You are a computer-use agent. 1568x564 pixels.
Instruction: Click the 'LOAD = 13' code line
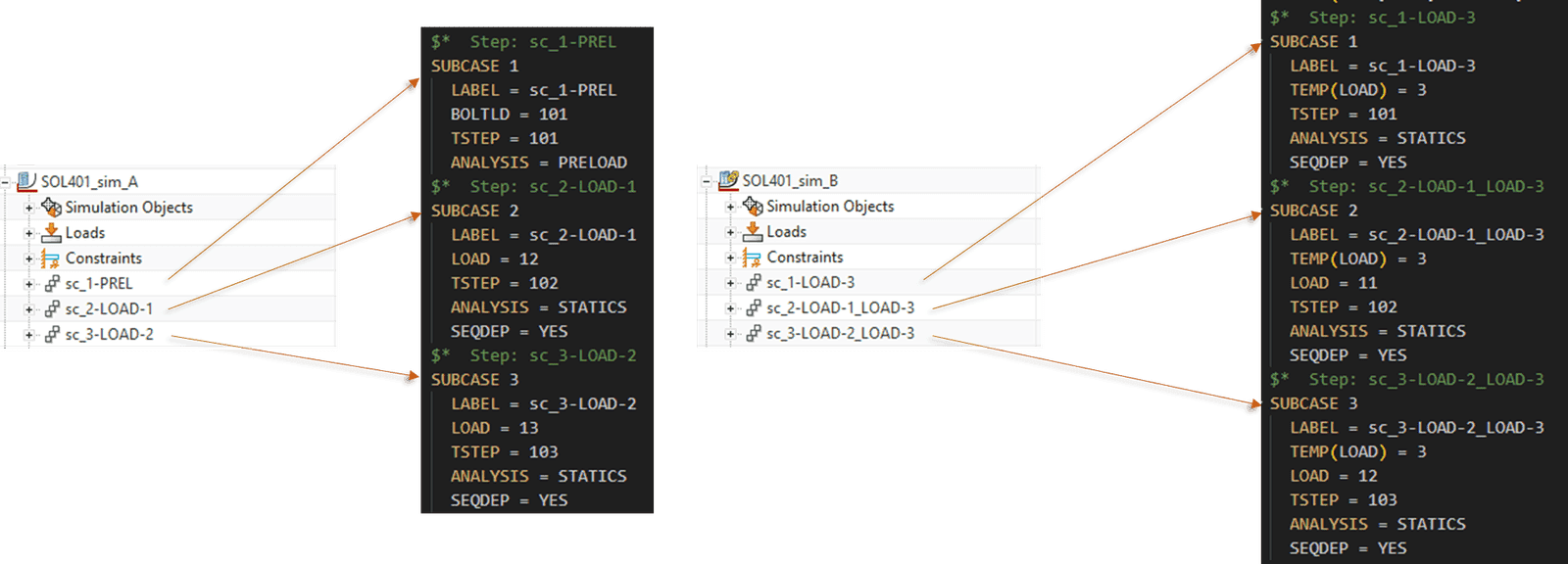coord(494,428)
